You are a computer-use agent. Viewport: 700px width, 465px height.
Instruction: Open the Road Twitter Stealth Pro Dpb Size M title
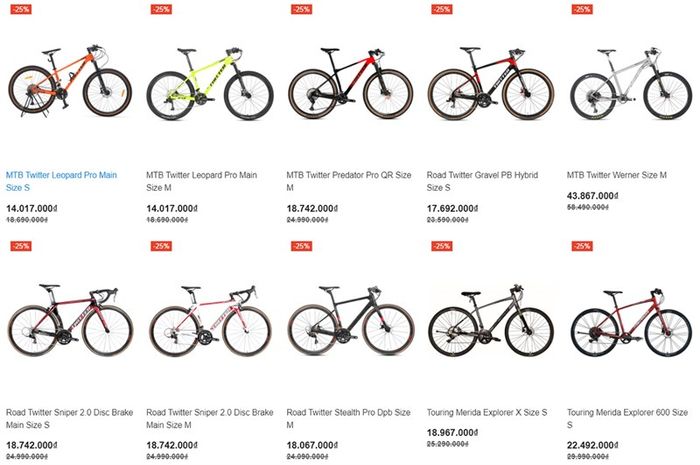tap(348, 419)
